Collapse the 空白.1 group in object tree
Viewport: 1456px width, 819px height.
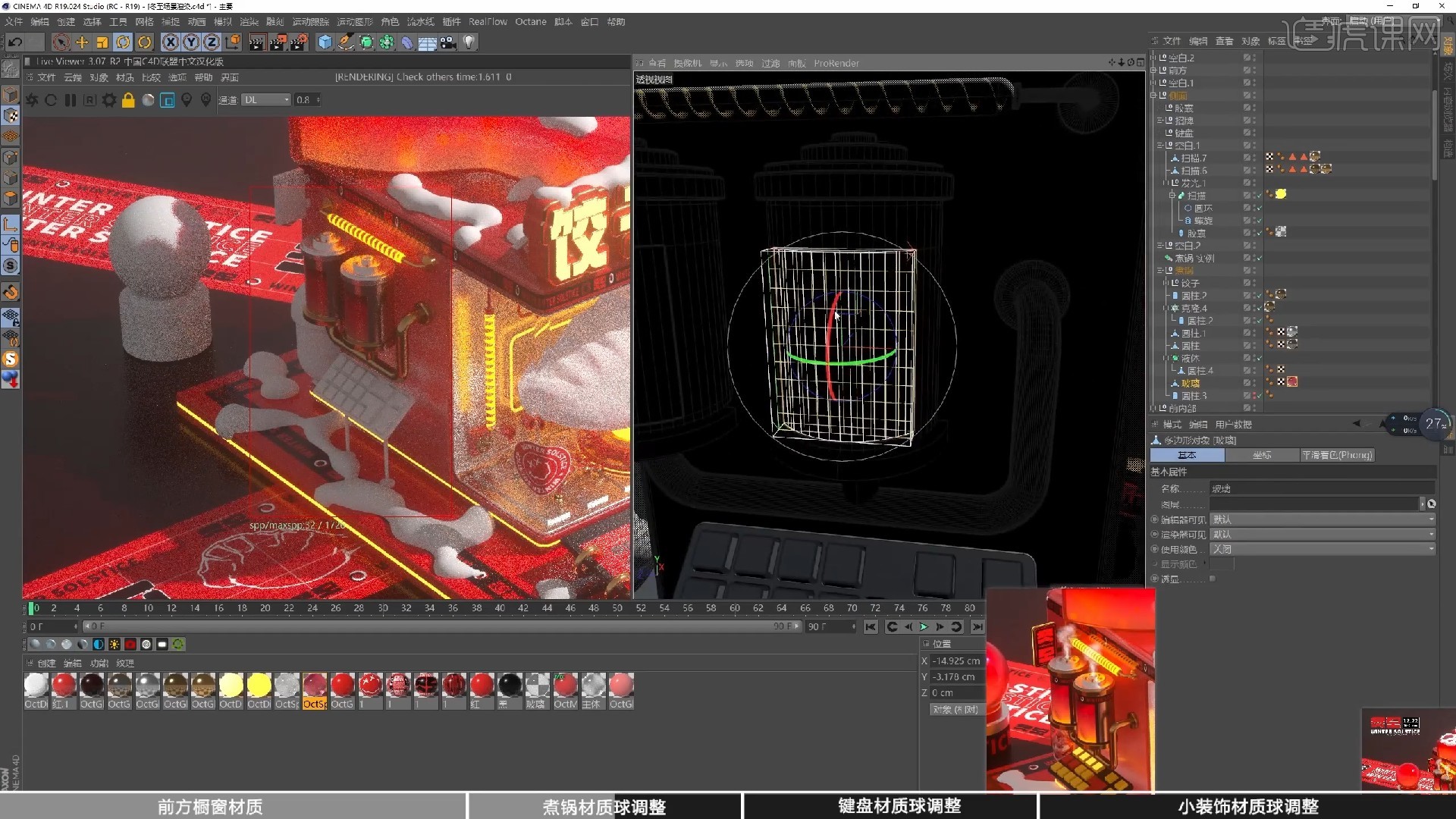pos(1160,146)
